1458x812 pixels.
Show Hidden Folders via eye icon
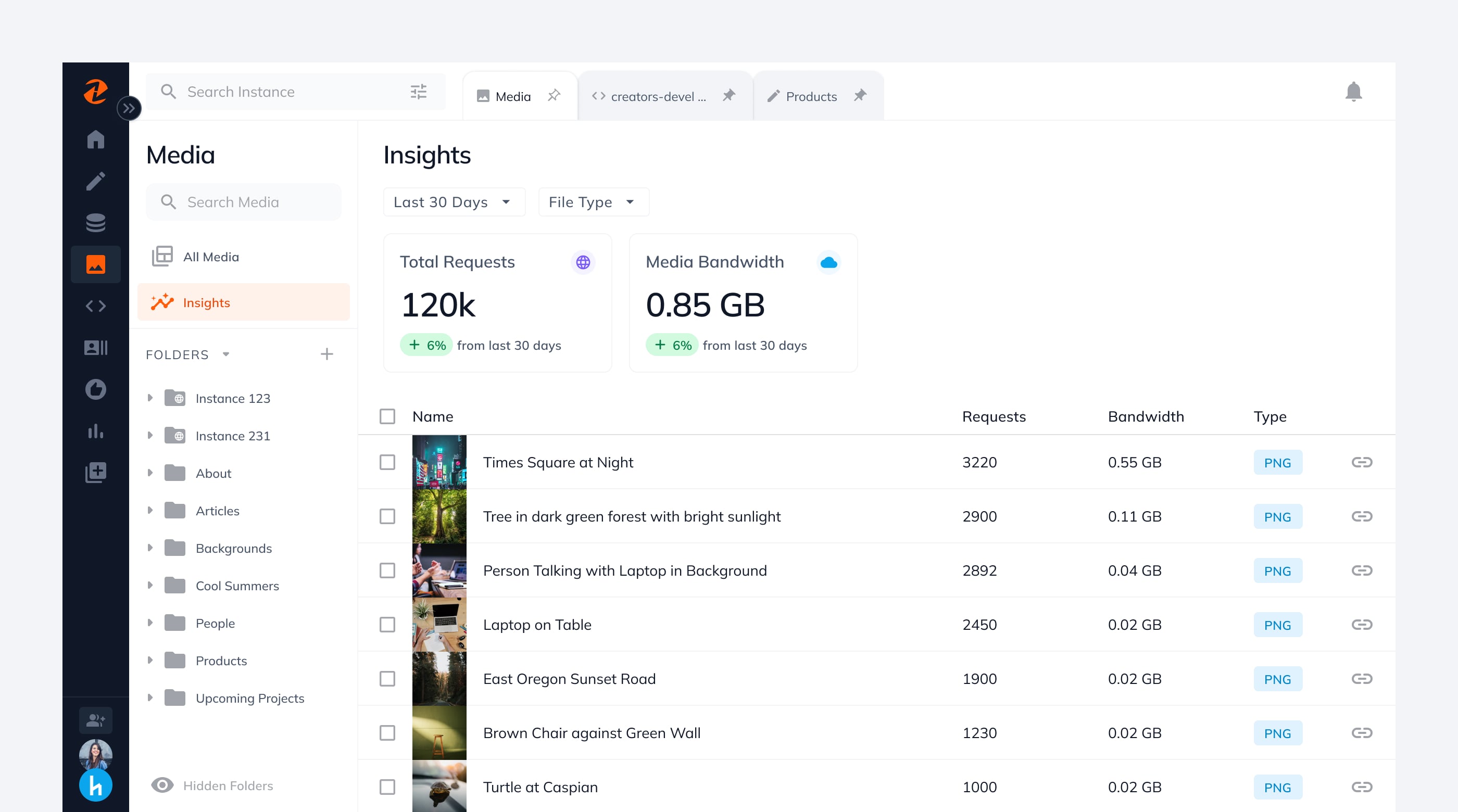pos(162,785)
